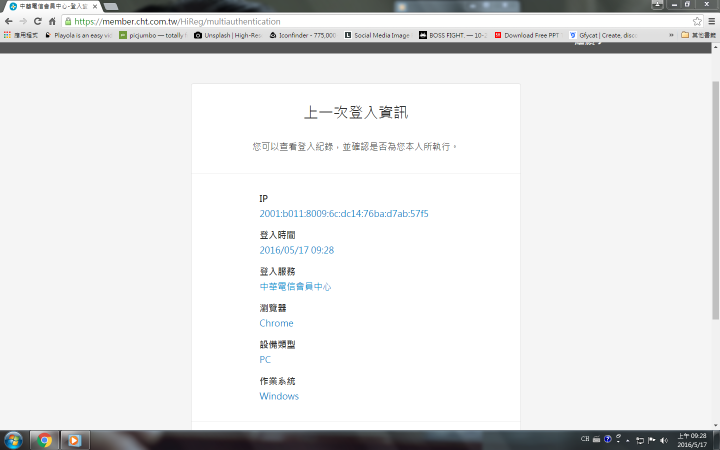Open the picjumbo bookmark

point(152,35)
